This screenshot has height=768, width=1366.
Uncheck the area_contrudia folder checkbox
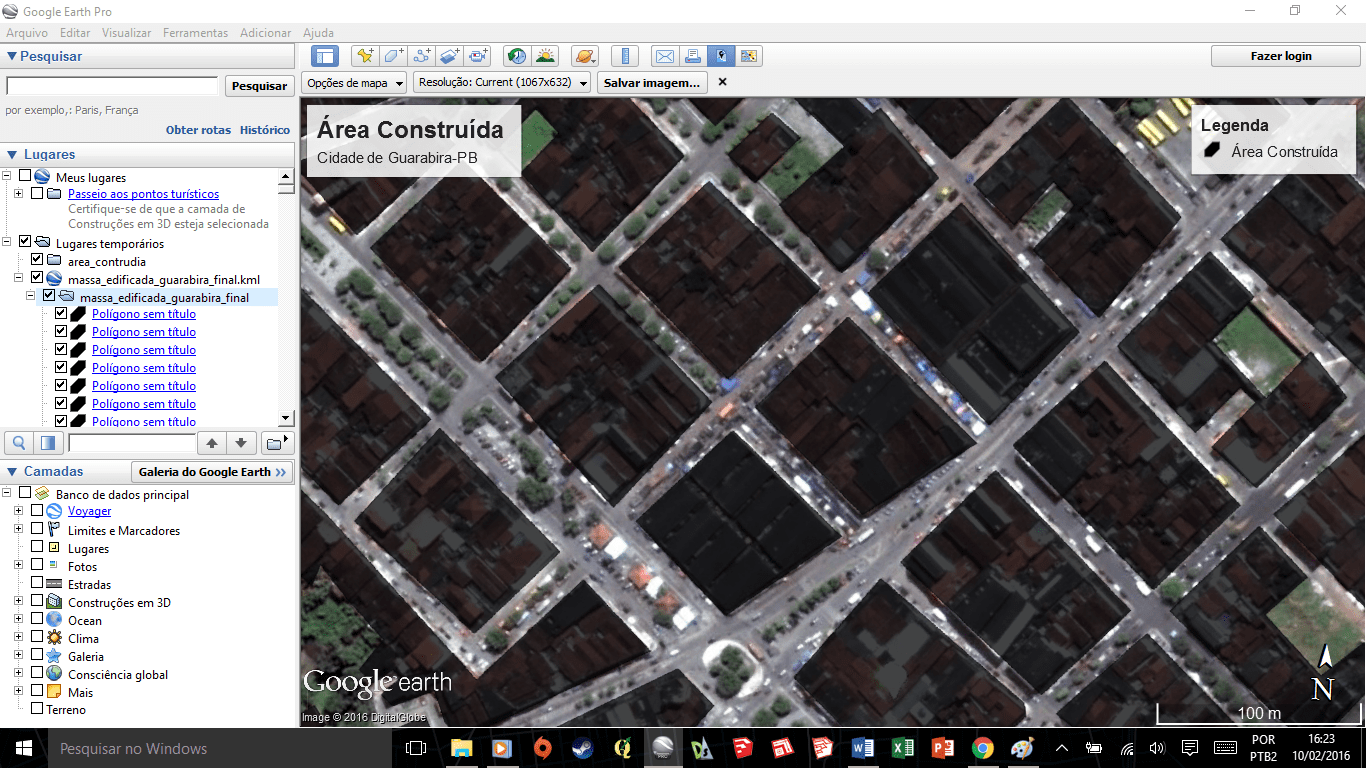[37, 261]
